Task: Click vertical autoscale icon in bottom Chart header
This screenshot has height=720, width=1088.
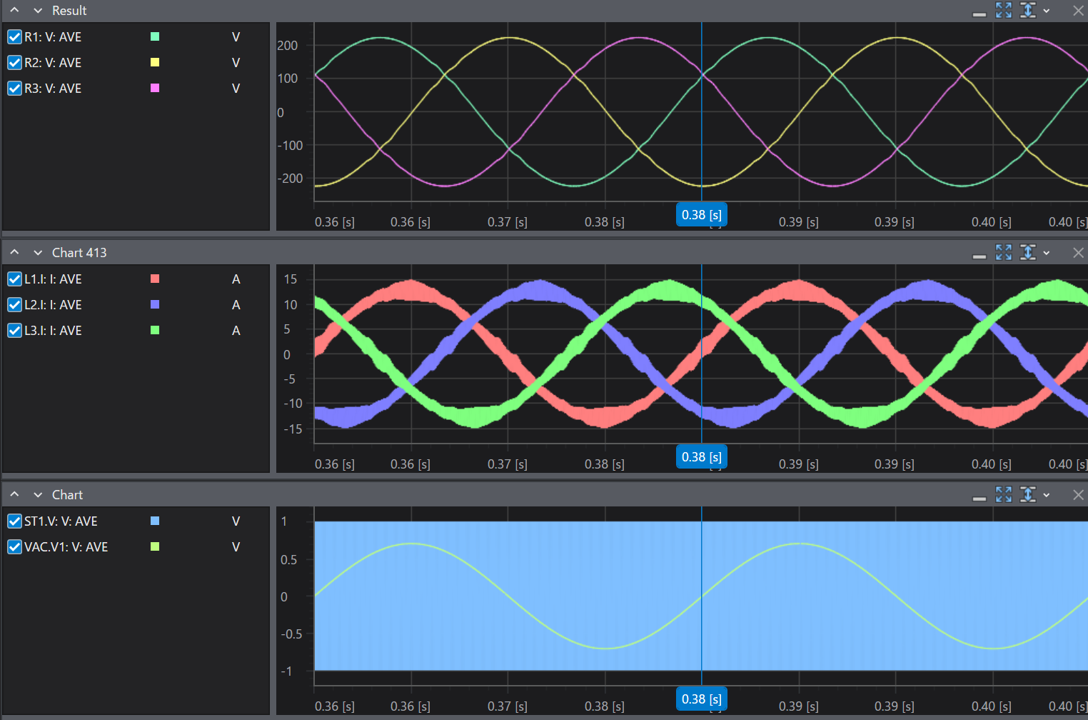Action: tap(1028, 495)
